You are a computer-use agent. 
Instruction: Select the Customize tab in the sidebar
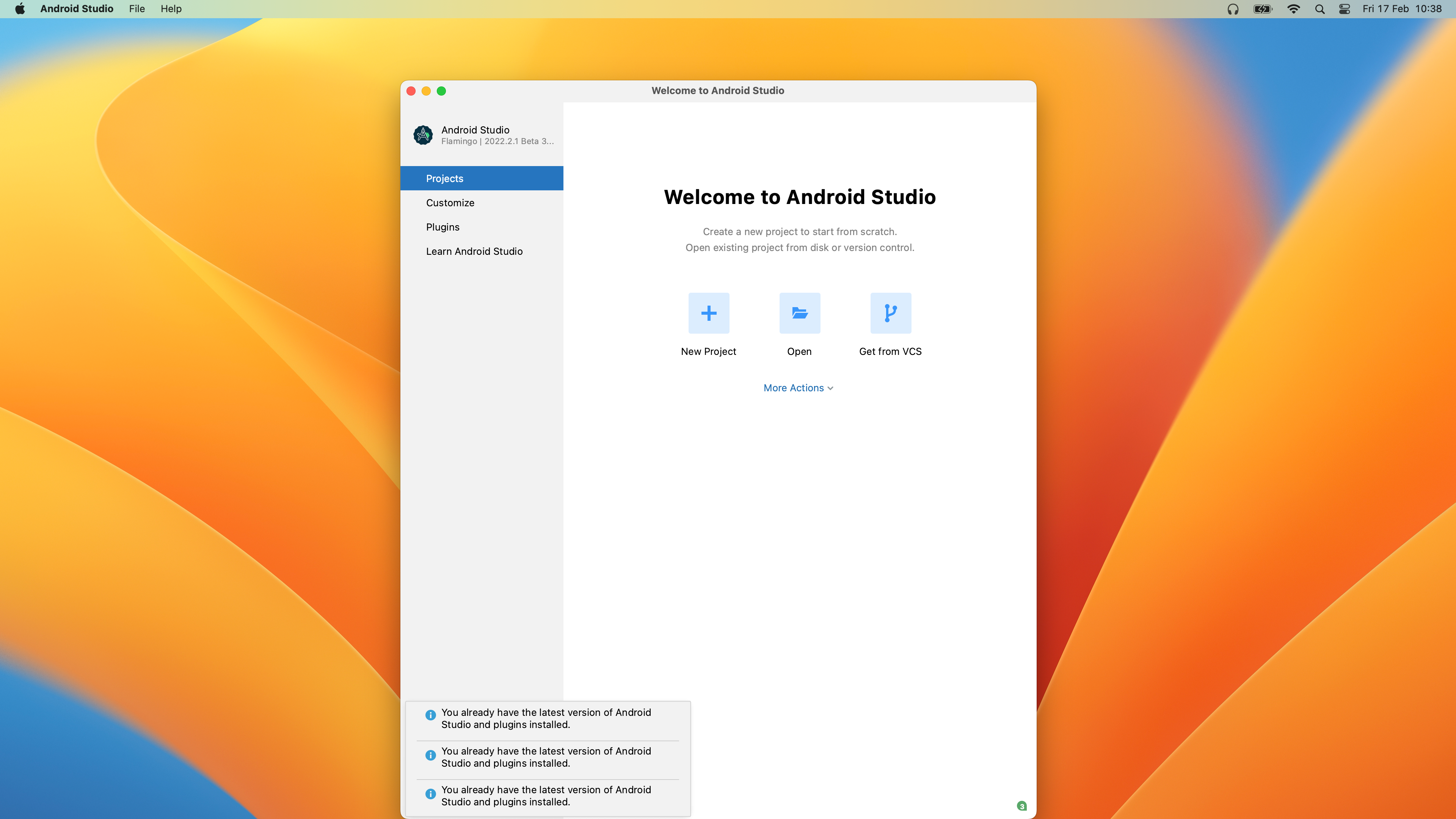coord(450,203)
